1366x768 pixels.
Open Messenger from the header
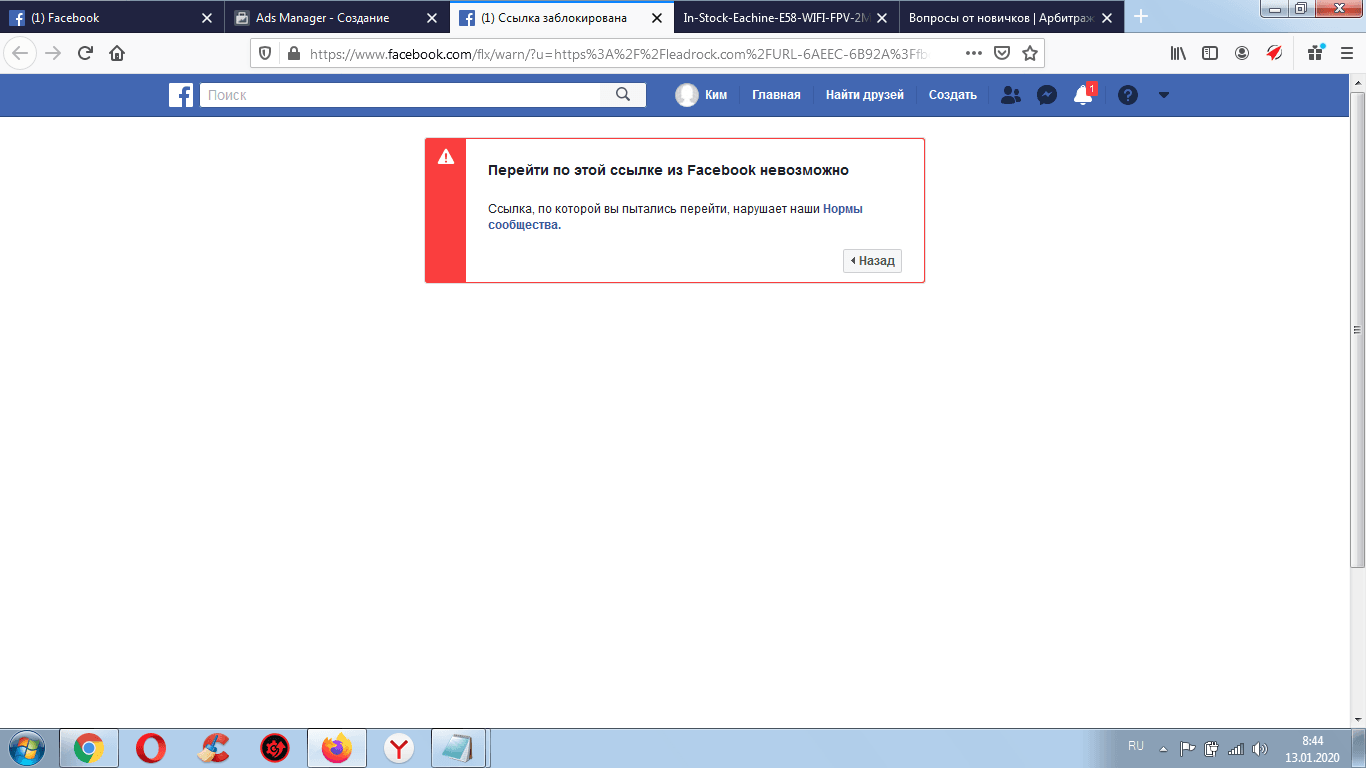pos(1047,95)
